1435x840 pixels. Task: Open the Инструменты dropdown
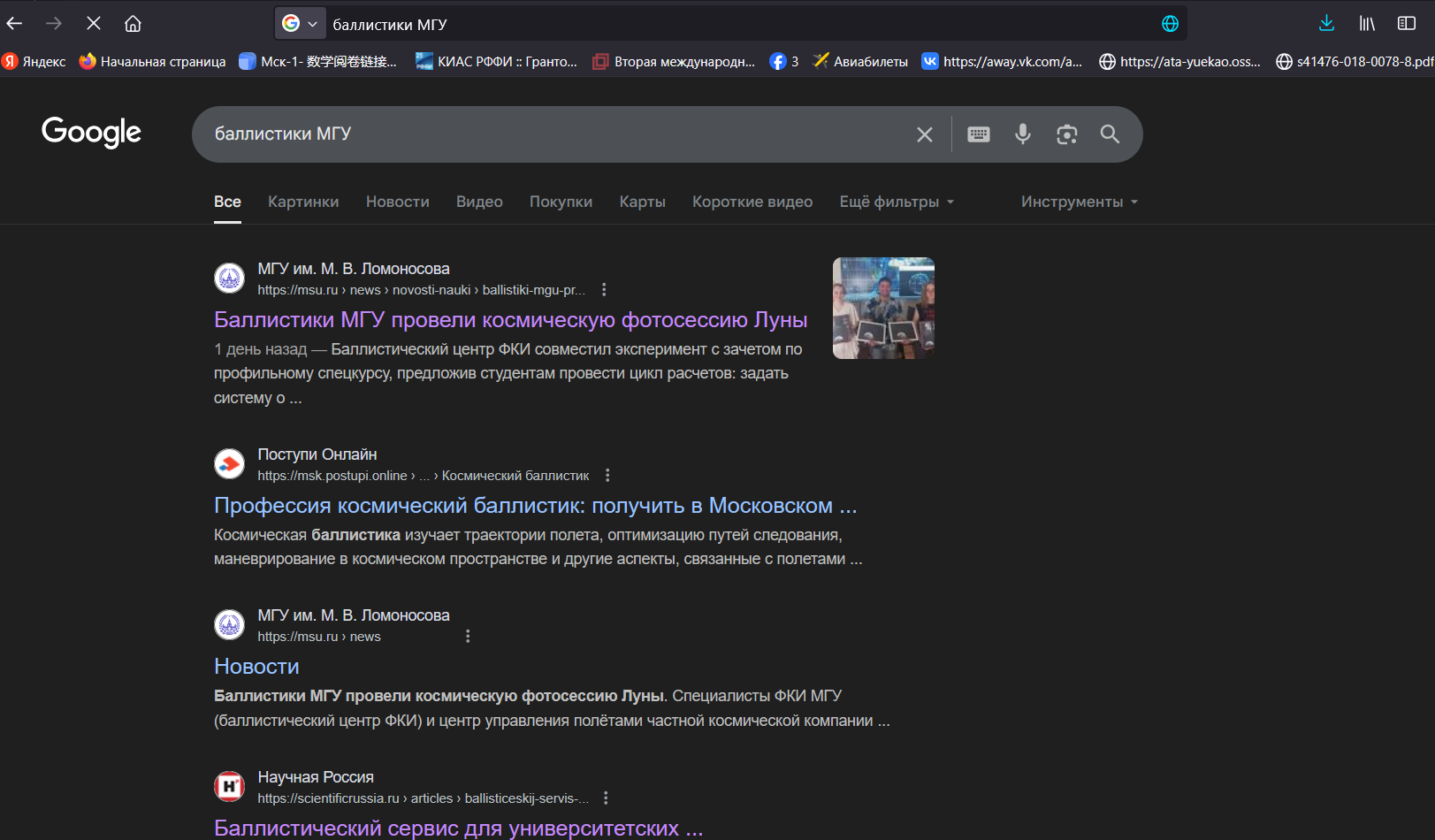click(1080, 202)
